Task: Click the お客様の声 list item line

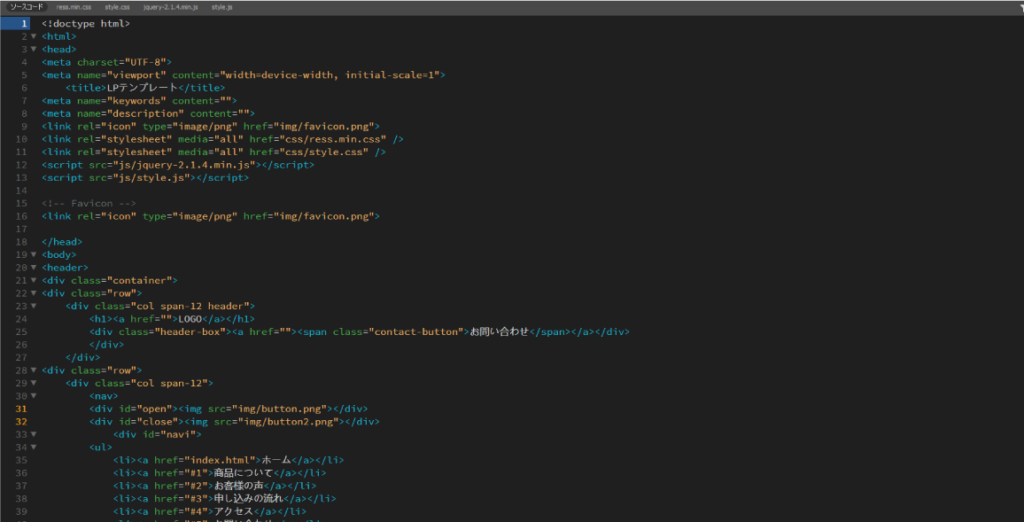Action: click(x=214, y=485)
